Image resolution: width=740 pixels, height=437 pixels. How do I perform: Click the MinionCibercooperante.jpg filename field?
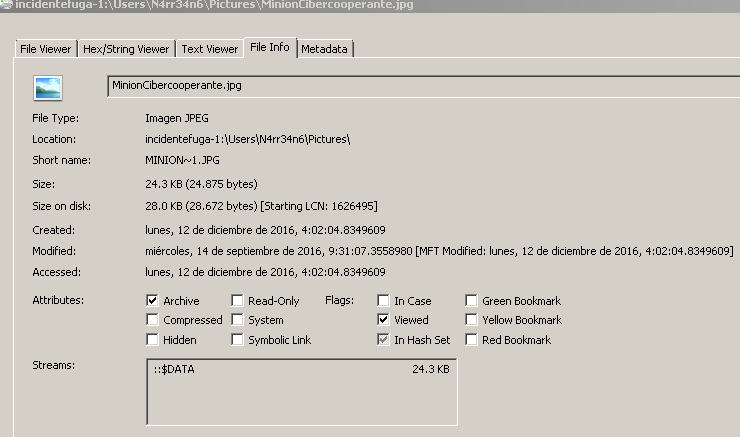[420, 86]
